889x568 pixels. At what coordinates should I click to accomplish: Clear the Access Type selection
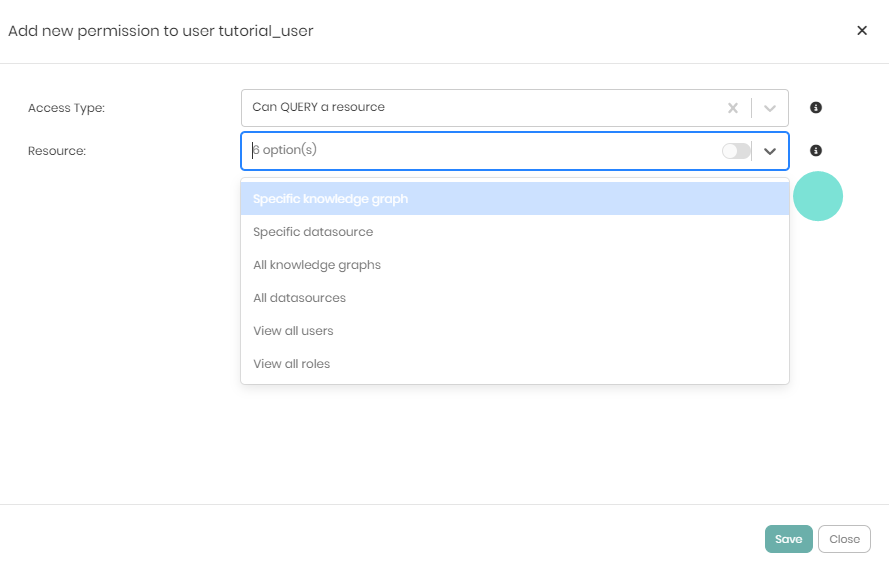733,108
